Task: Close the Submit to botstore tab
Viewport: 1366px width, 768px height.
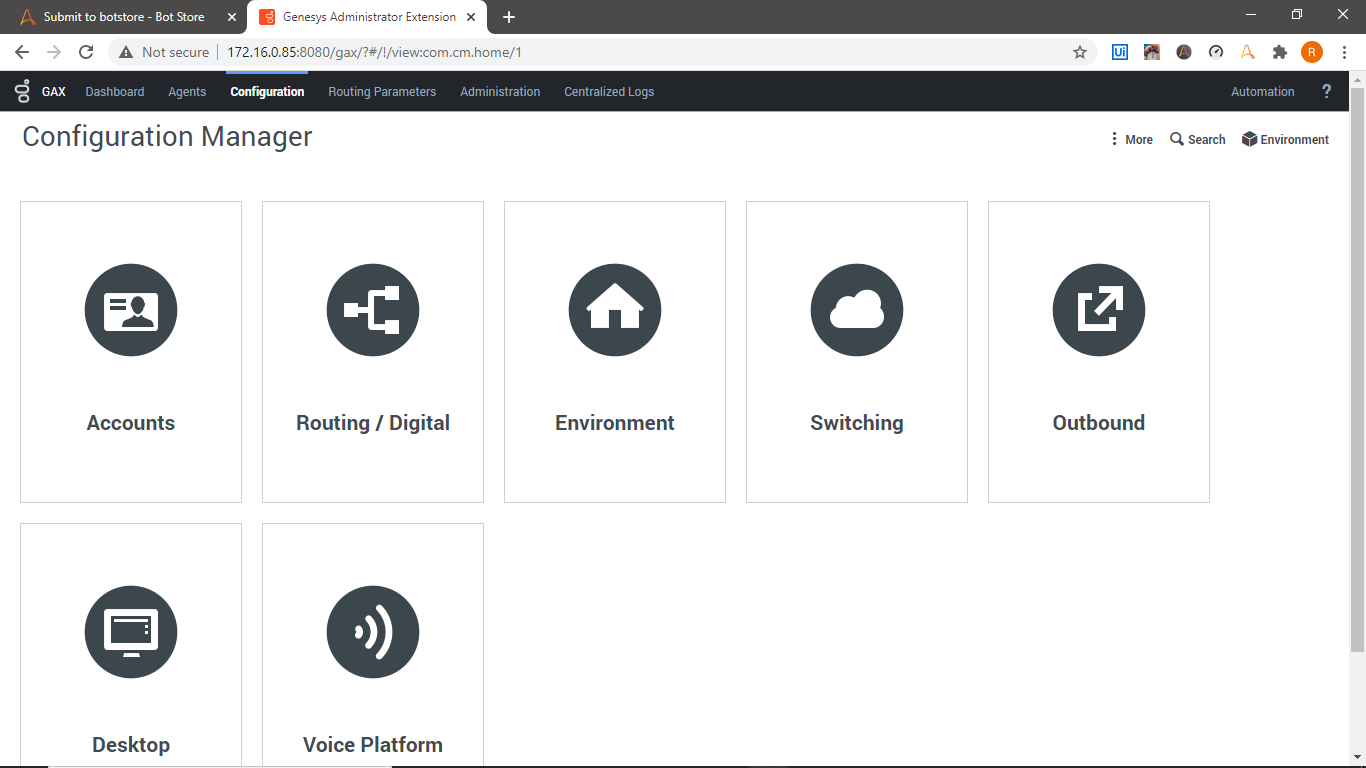Action: 231,17
